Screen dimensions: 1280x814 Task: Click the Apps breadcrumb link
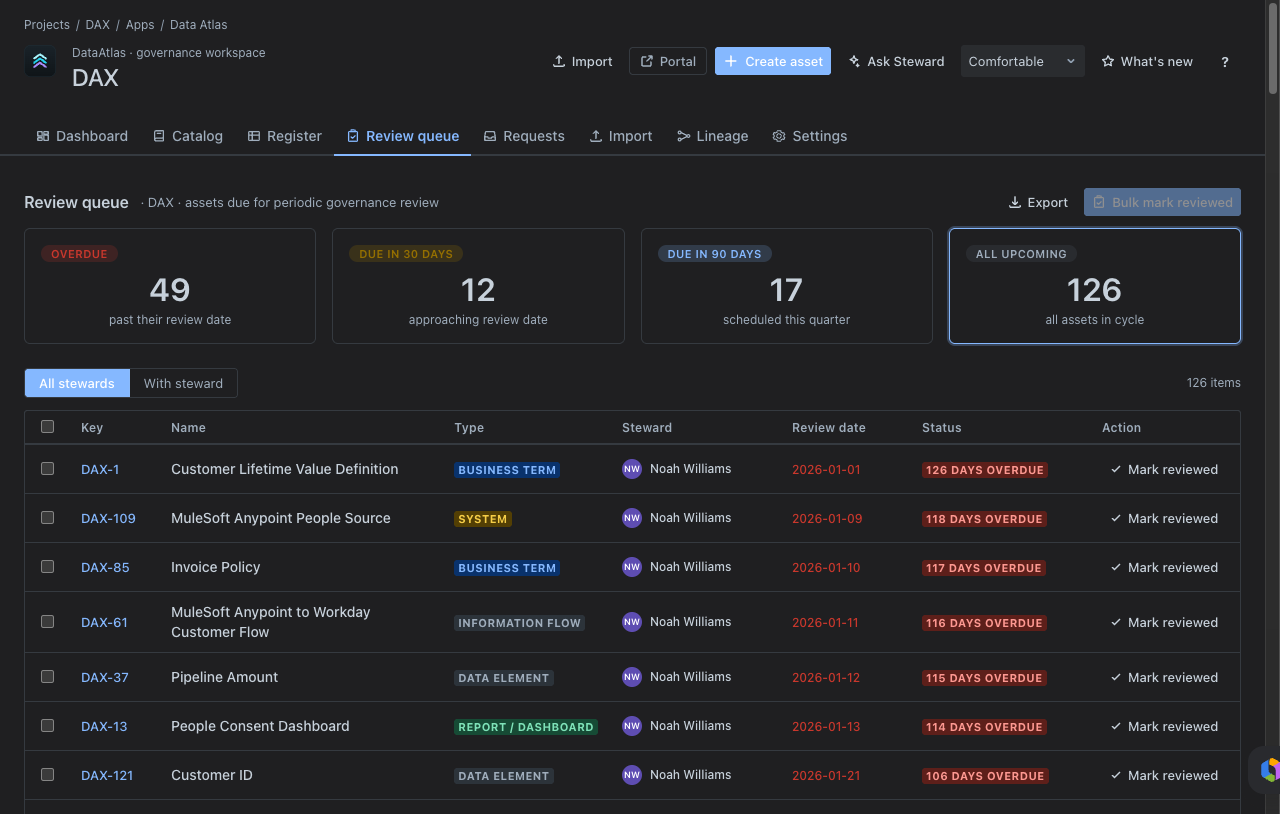point(140,25)
